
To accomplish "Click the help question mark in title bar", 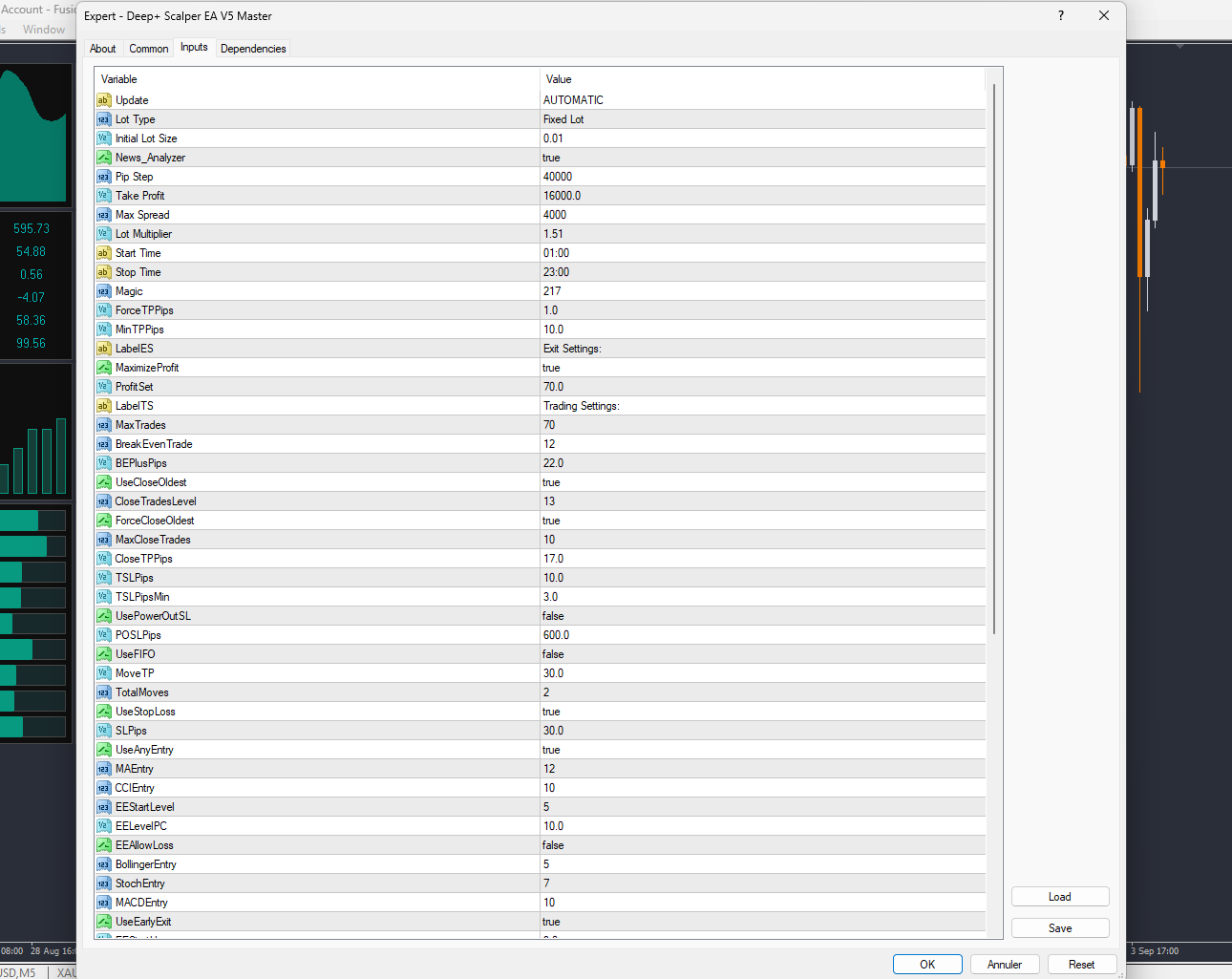I will pos(1060,15).
